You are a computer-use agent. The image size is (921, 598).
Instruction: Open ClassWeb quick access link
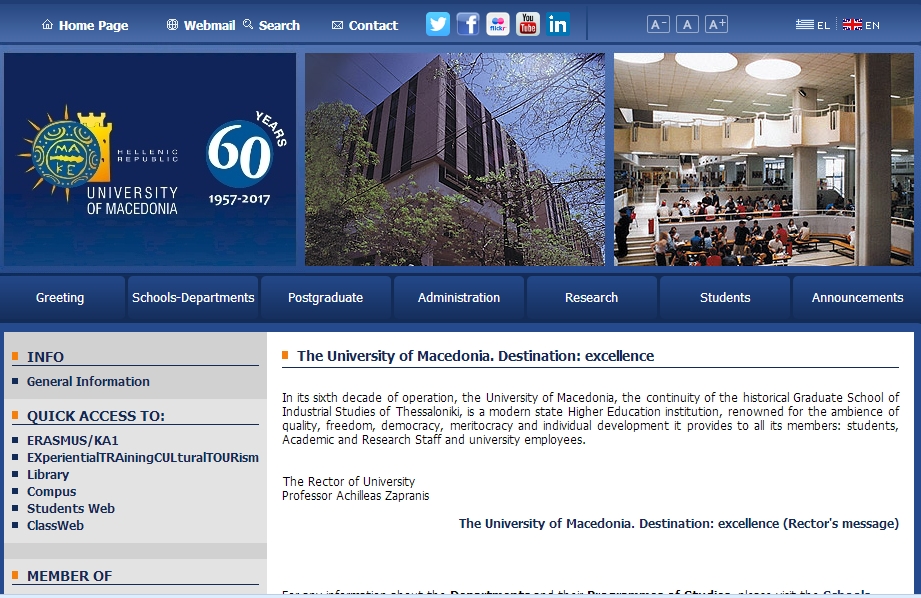tap(55, 526)
